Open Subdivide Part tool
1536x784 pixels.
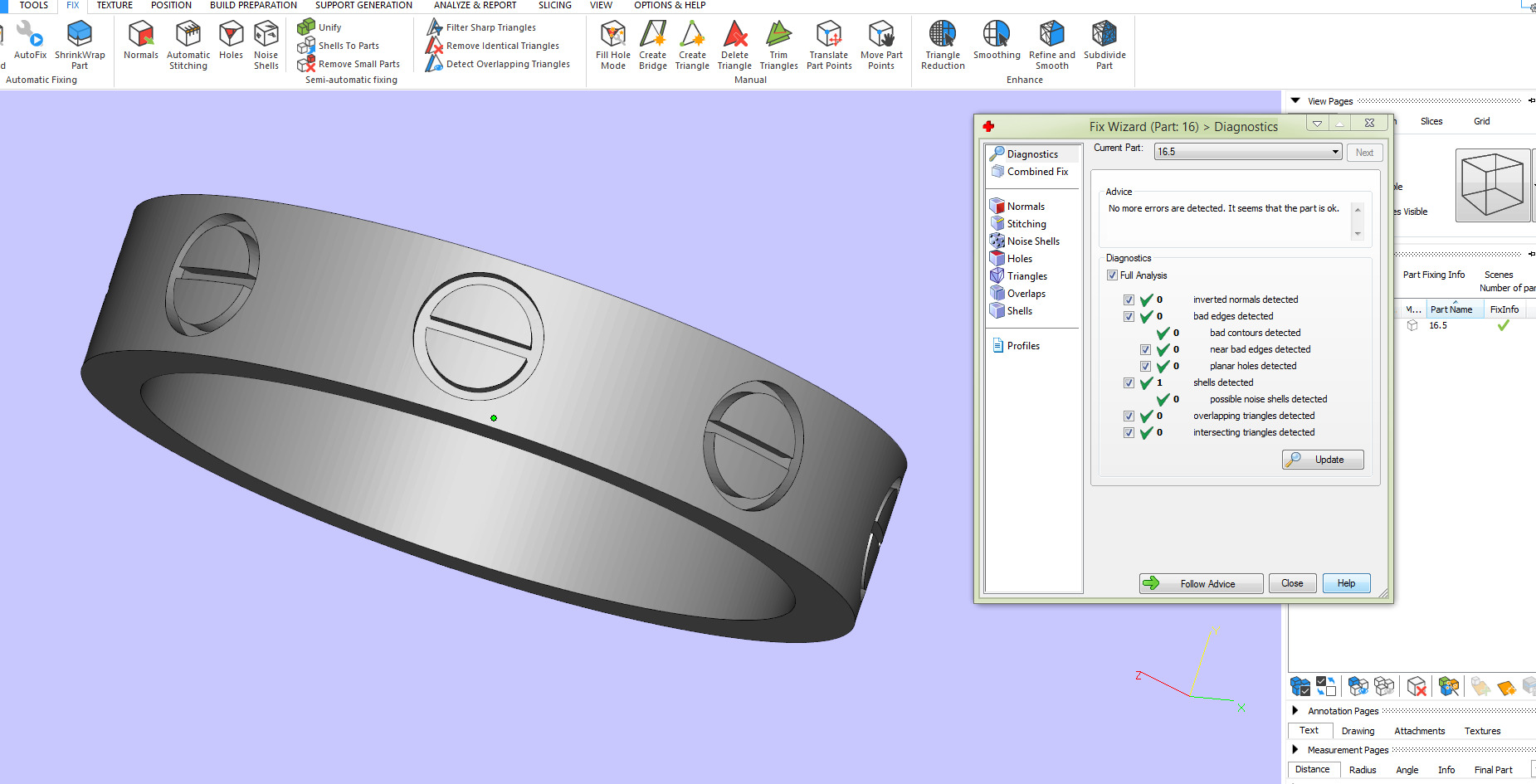(1104, 45)
